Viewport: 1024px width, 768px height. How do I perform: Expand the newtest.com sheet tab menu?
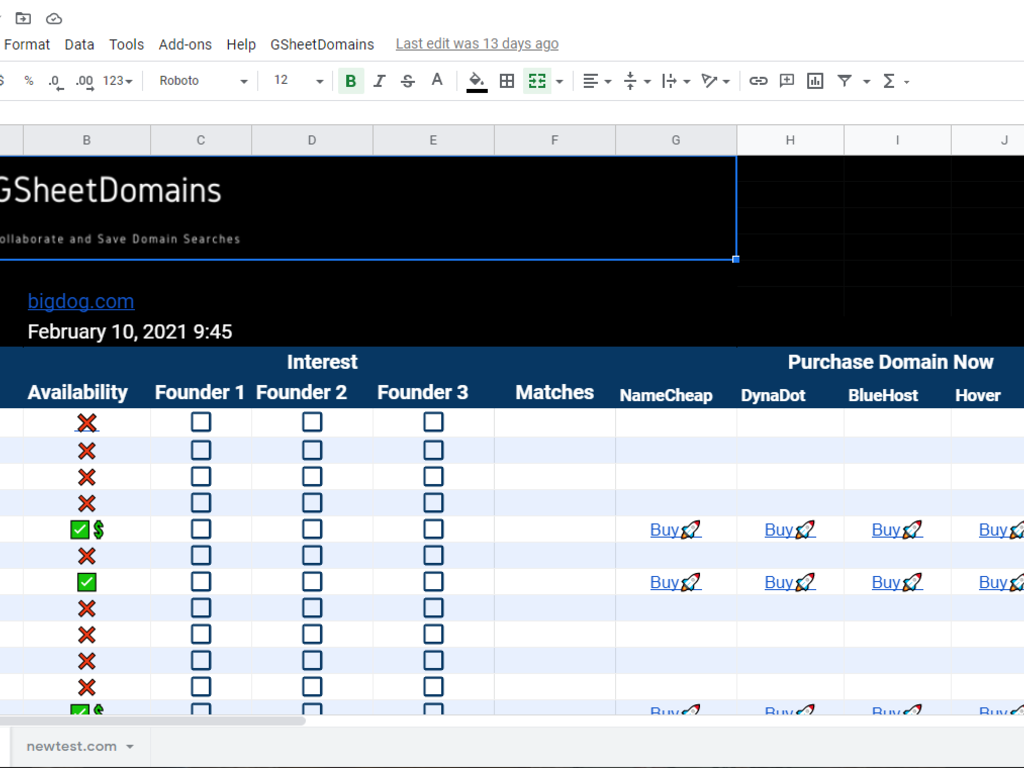(x=130, y=747)
